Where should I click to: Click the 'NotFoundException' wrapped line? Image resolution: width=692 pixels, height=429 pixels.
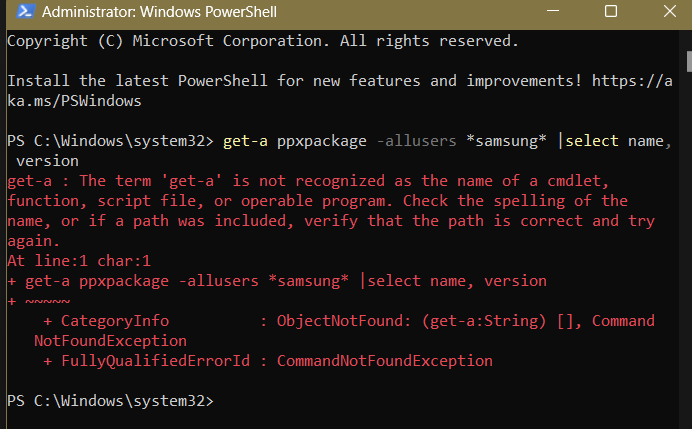(110, 341)
